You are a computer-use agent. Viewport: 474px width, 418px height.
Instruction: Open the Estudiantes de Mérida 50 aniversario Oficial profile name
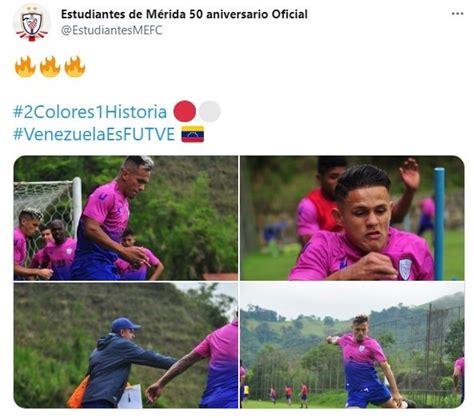click(x=184, y=14)
